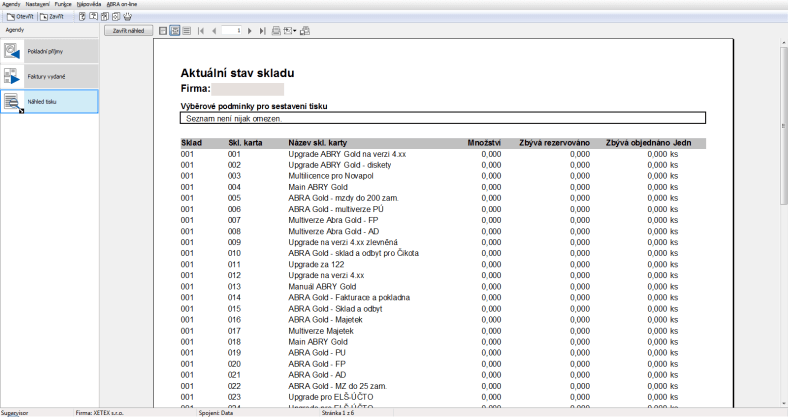
Task: Click the 'Množství' column header
Action: tap(484, 143)
